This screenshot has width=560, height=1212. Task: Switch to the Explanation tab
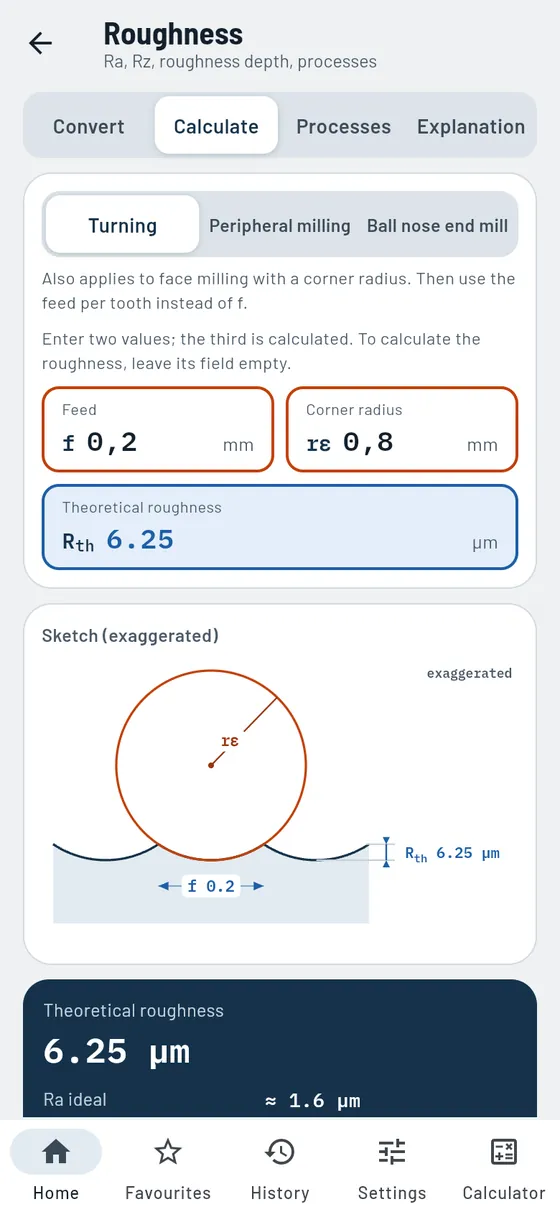click(471, 126)
